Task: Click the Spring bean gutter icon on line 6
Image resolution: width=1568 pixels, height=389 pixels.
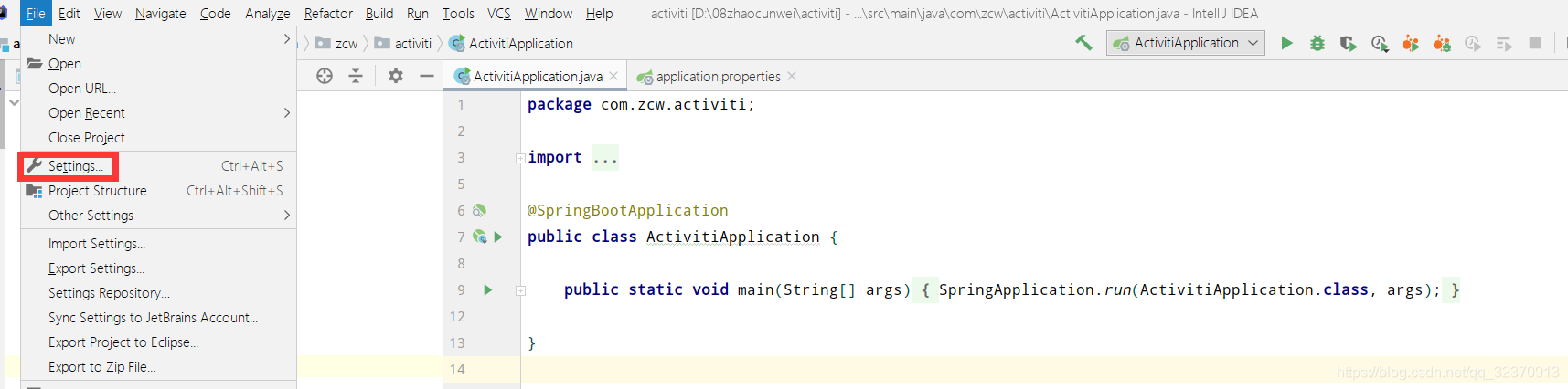Action: point(479,210)
